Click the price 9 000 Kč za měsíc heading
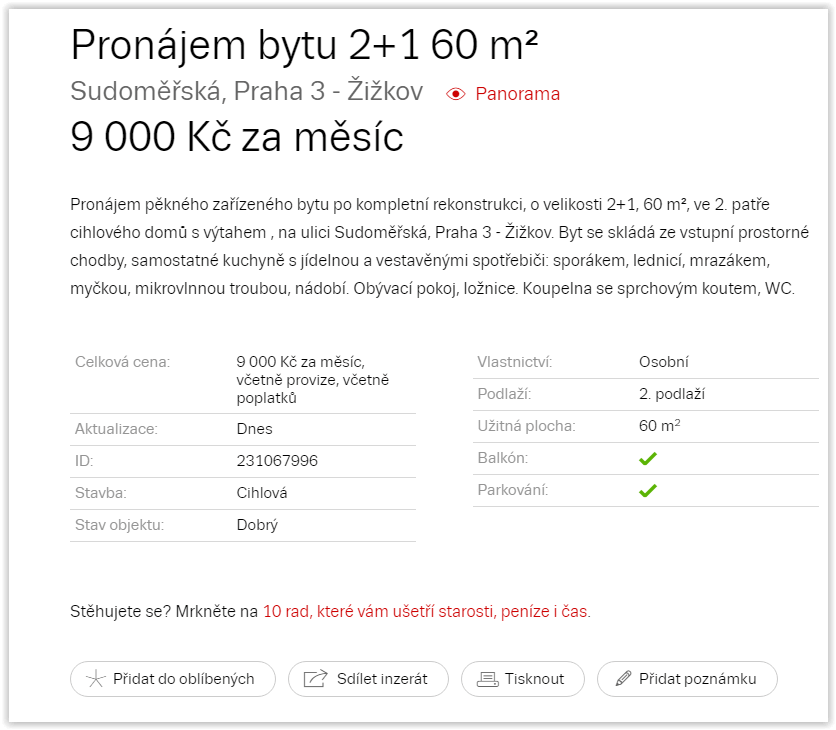The height and width of the screenshot is (730, 836). coord(237,137)
